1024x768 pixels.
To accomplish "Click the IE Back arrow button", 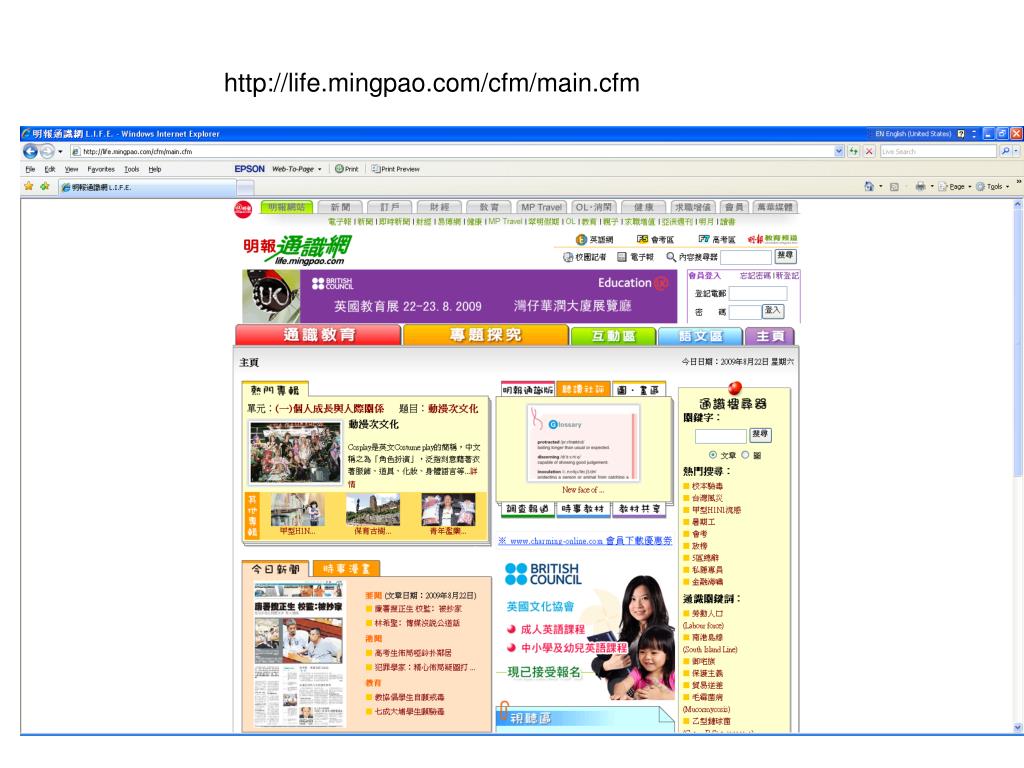I will pos(30,151).
